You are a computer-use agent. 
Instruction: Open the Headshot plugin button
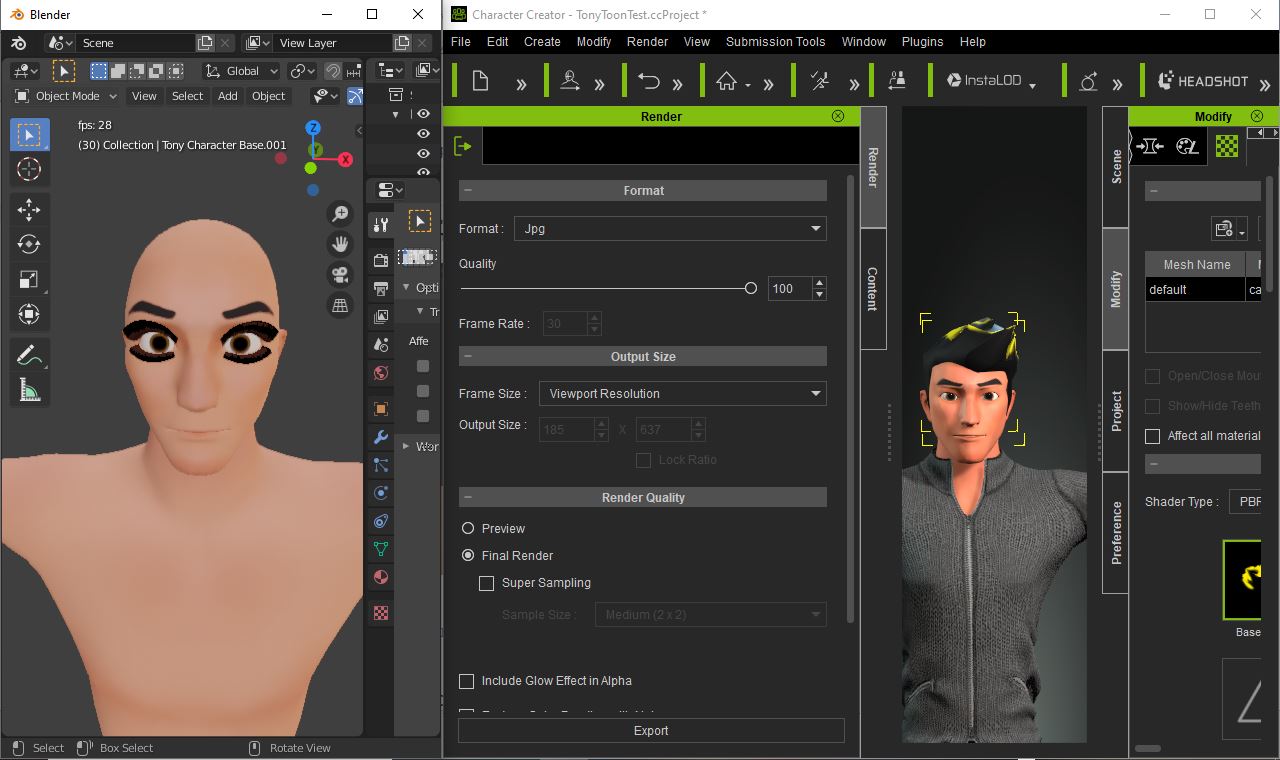pyautogui.click(x=1203, y=81)
